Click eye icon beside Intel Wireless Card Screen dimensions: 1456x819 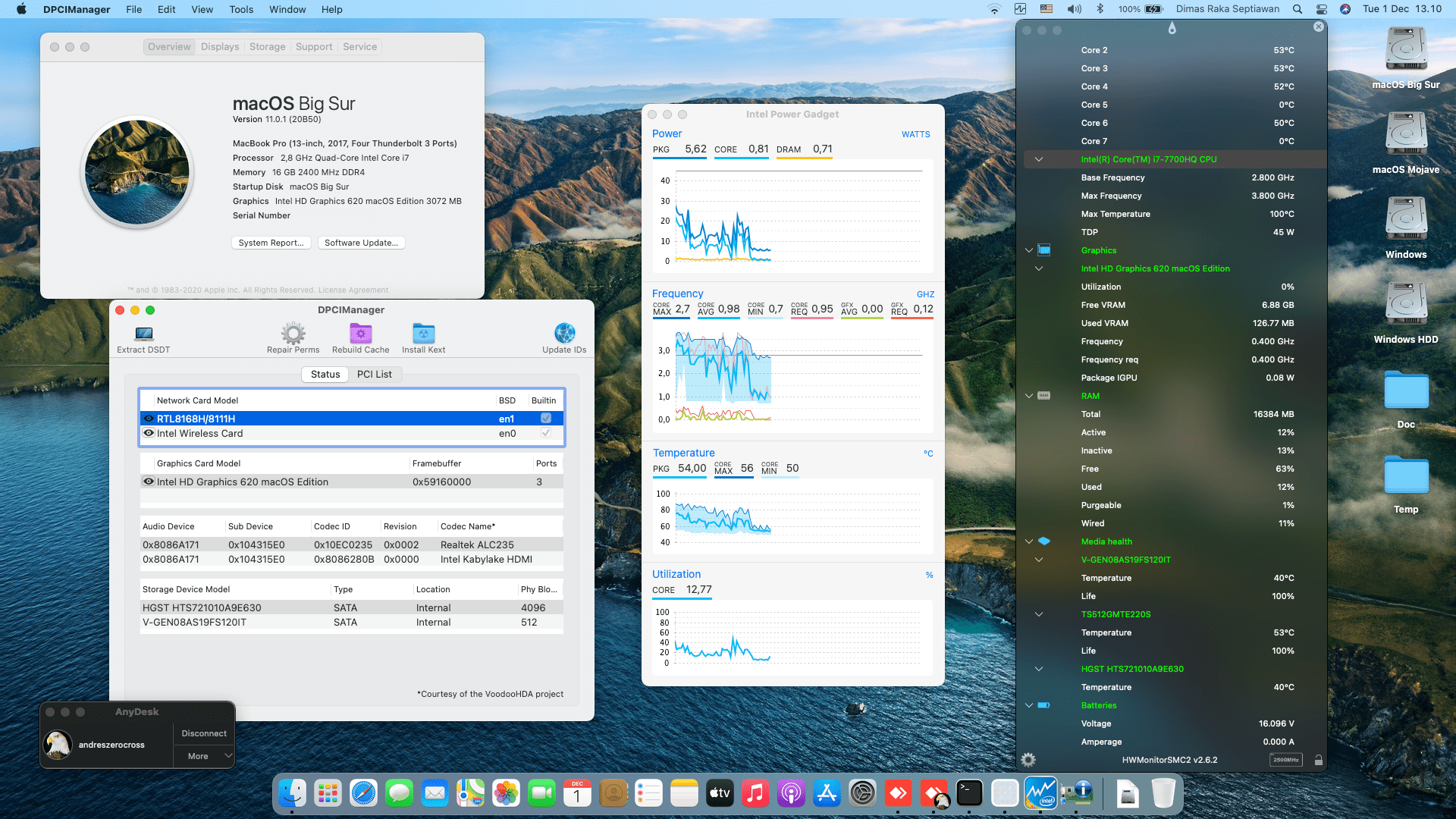click(x=149, y=433)
